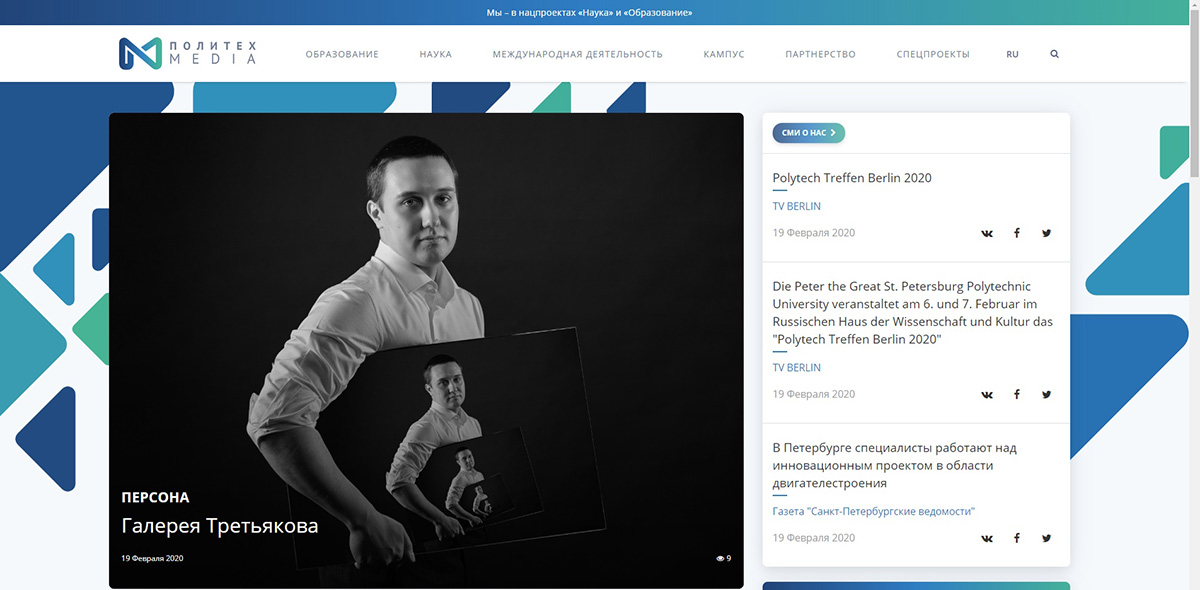The height and width of the screenshot is (590, 1200).
Task: Share the двигателестроения article on Facebook
Action: click(x=1017, y=538)
